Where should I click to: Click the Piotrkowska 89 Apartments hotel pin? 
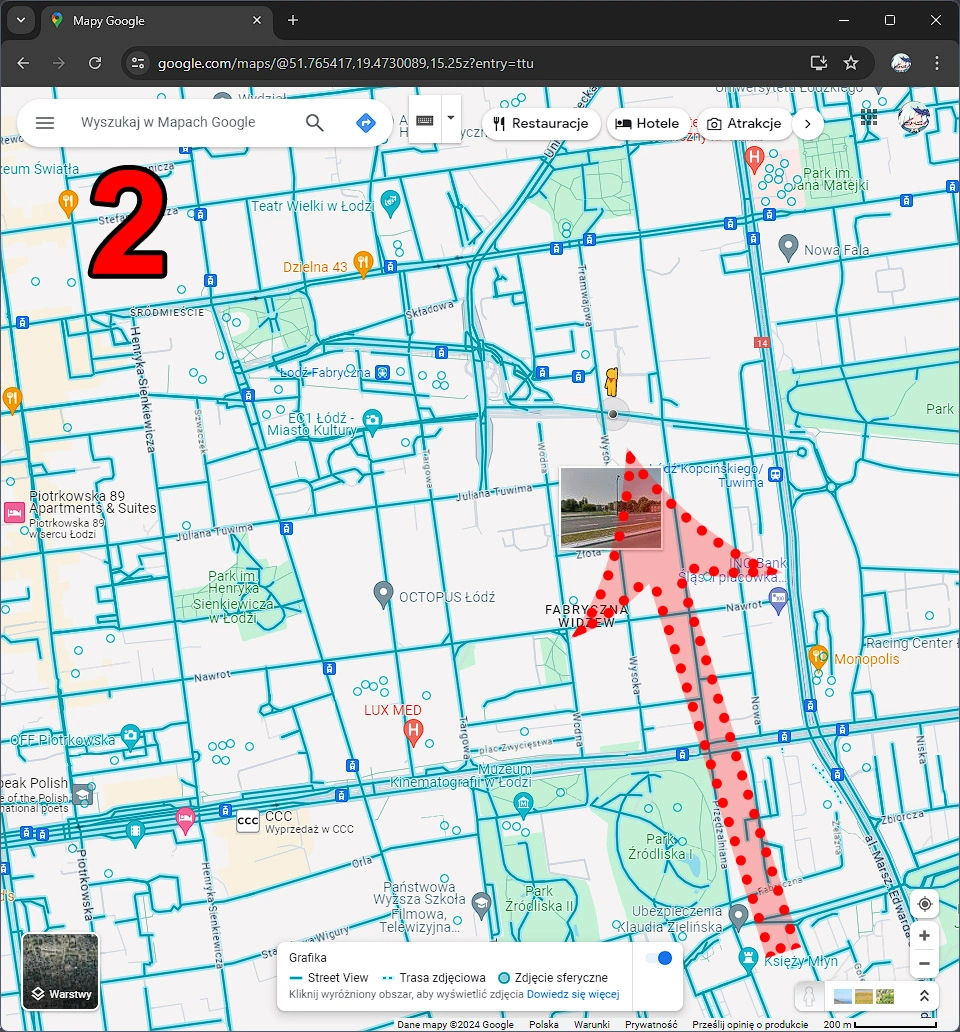(14, 512)
